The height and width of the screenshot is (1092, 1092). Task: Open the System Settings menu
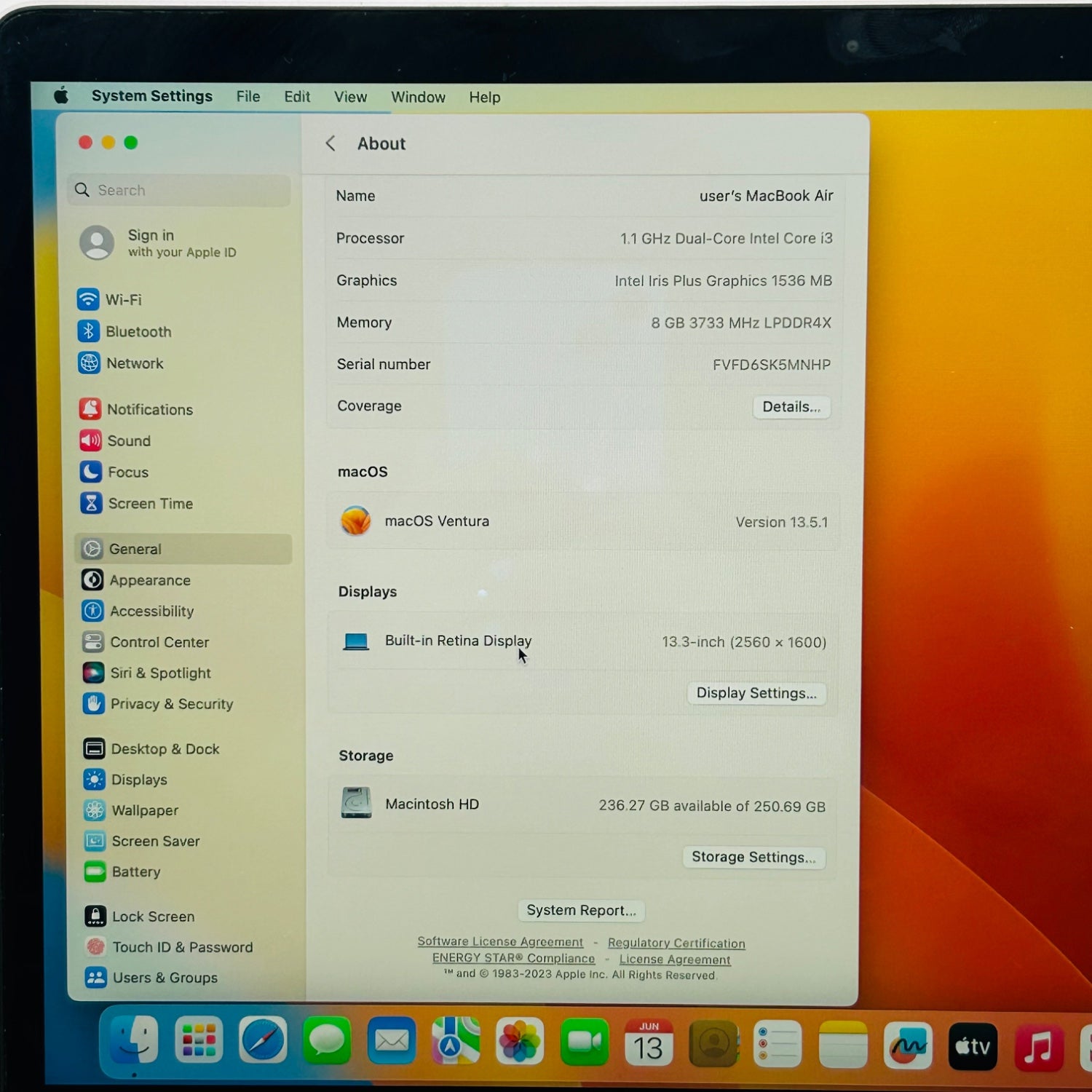coord(152,96)
